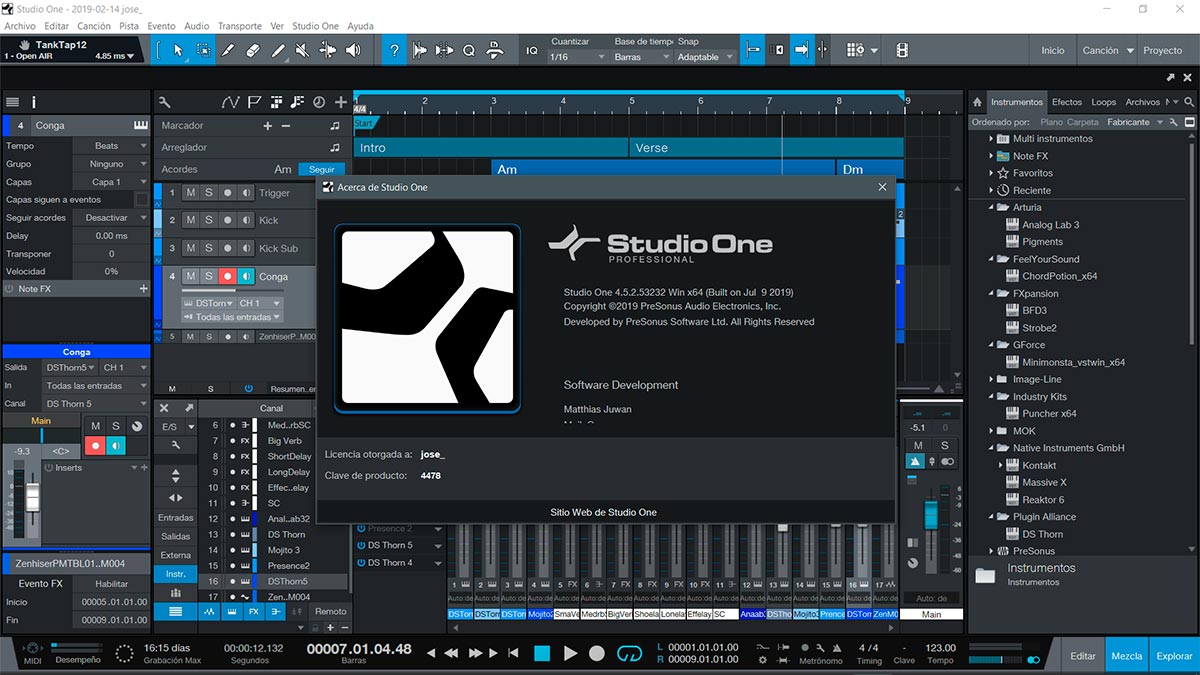The width and height of the screenshot is (1200, 675).
Task: Click the Editar view button
Action: (x=1083, y=656)
